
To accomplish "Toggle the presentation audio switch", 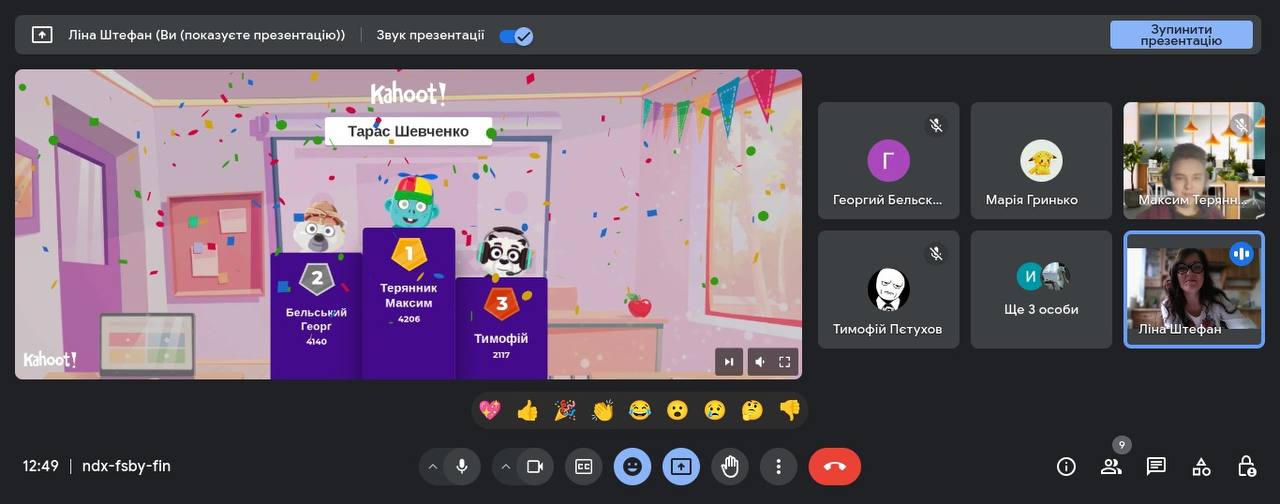I will 516,35.
